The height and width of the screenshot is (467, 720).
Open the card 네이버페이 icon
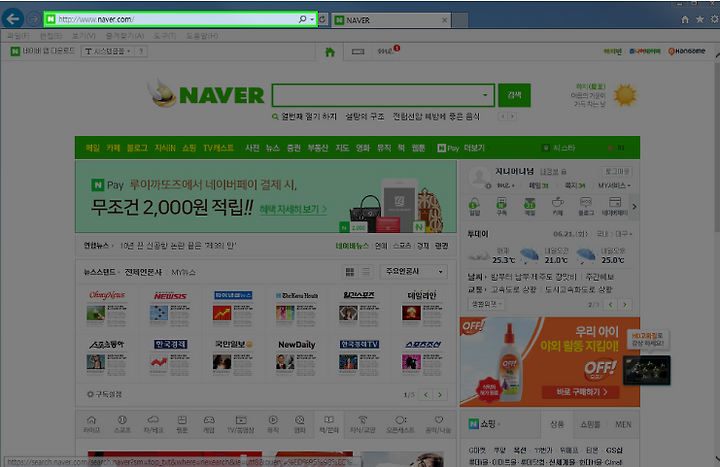[x=615, y=206]
